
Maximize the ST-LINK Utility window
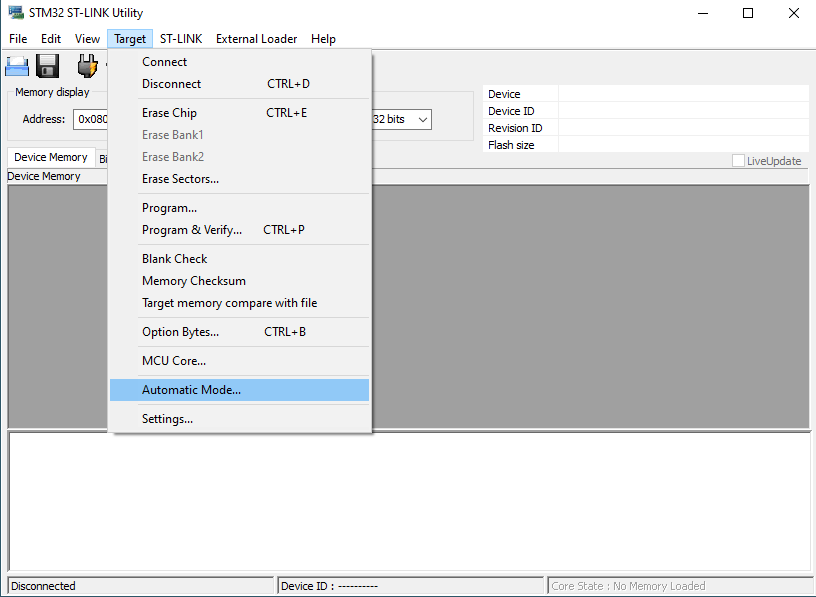point(748,13)
